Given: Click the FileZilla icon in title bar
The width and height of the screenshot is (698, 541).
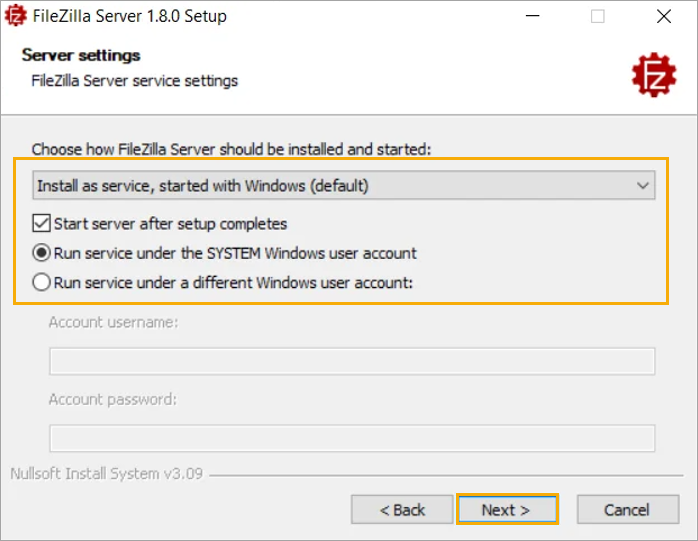Looking at the screenshot, I should coord(15,16).
